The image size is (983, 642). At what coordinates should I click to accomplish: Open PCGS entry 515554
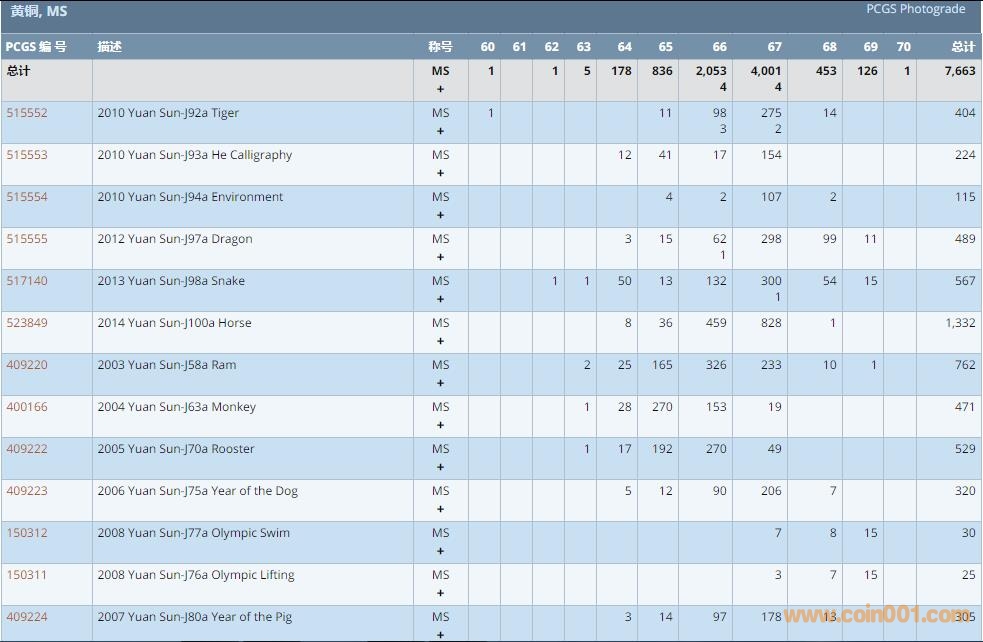coord(27,197)
